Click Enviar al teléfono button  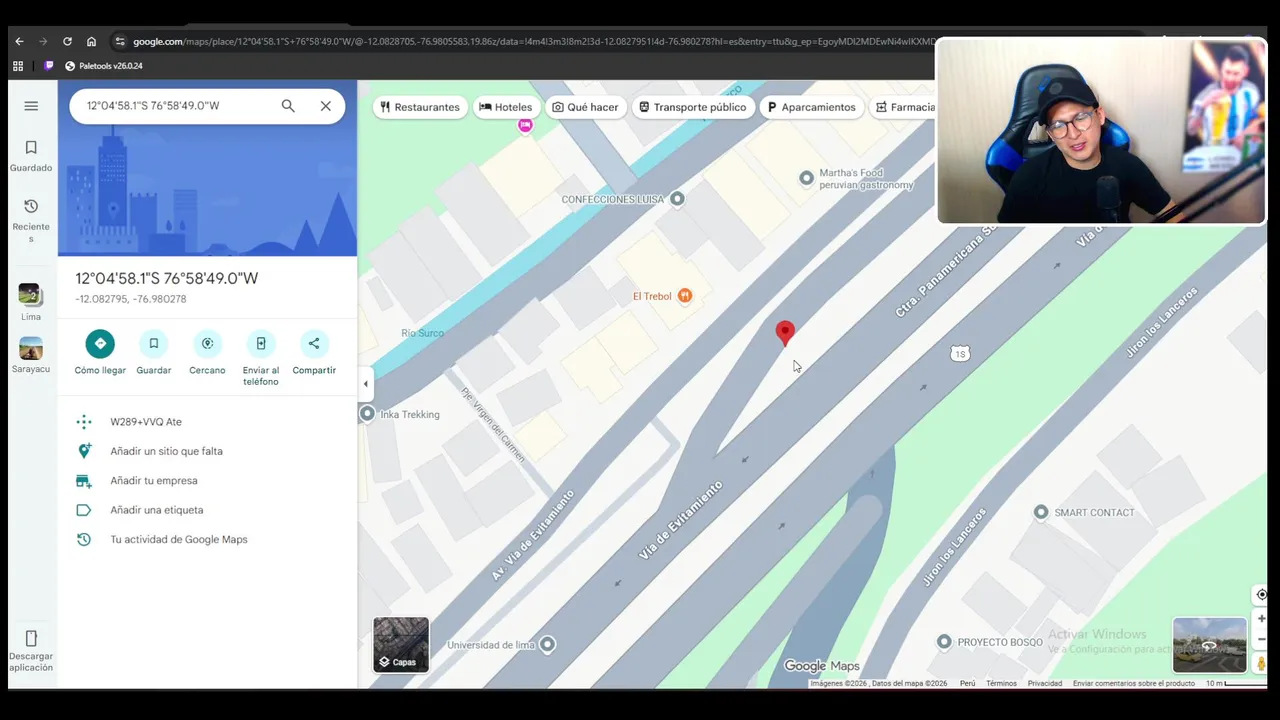point(261,358)
